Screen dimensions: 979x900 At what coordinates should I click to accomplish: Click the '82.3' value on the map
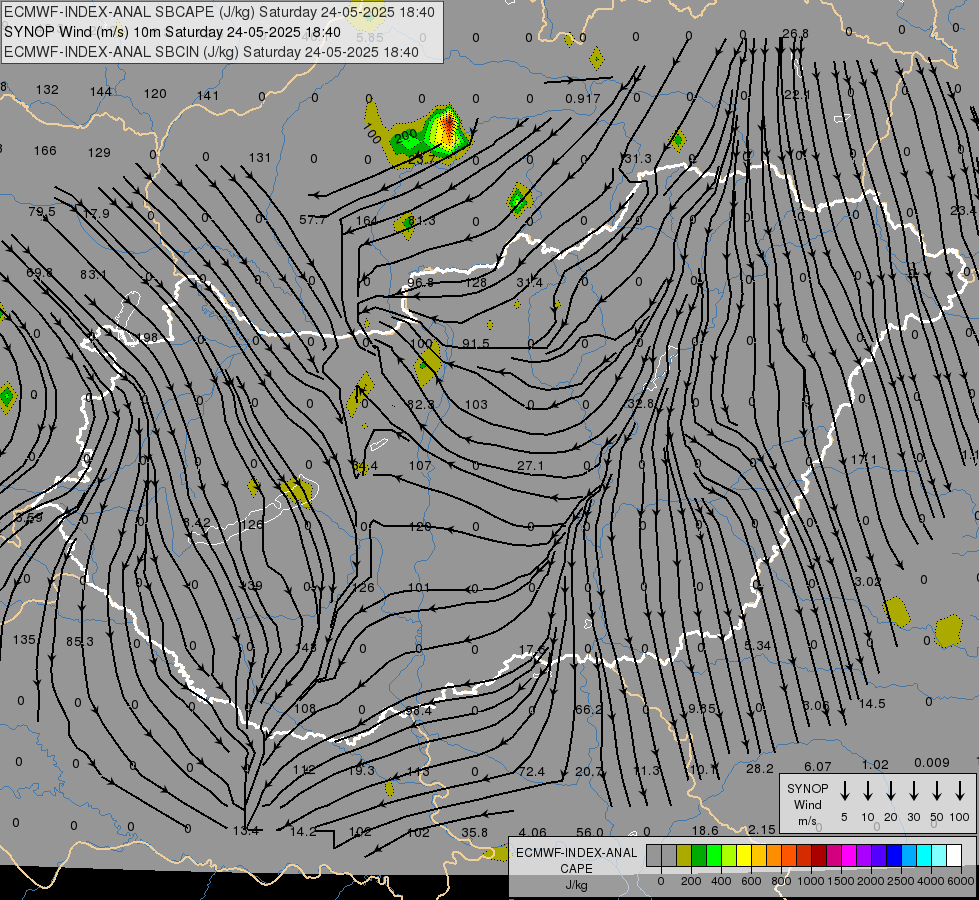(x=421, y=405)
